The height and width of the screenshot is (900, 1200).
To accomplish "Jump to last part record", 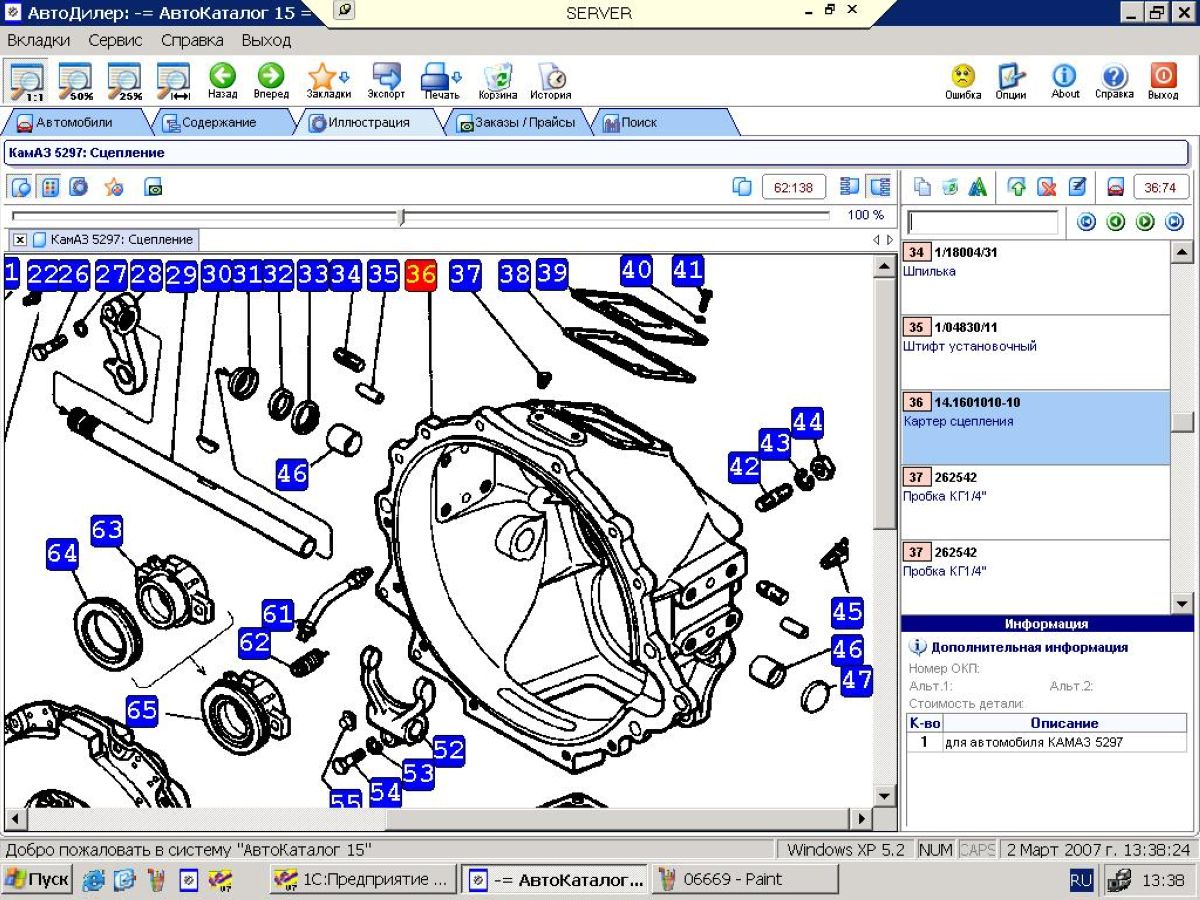I will 1175,222.
